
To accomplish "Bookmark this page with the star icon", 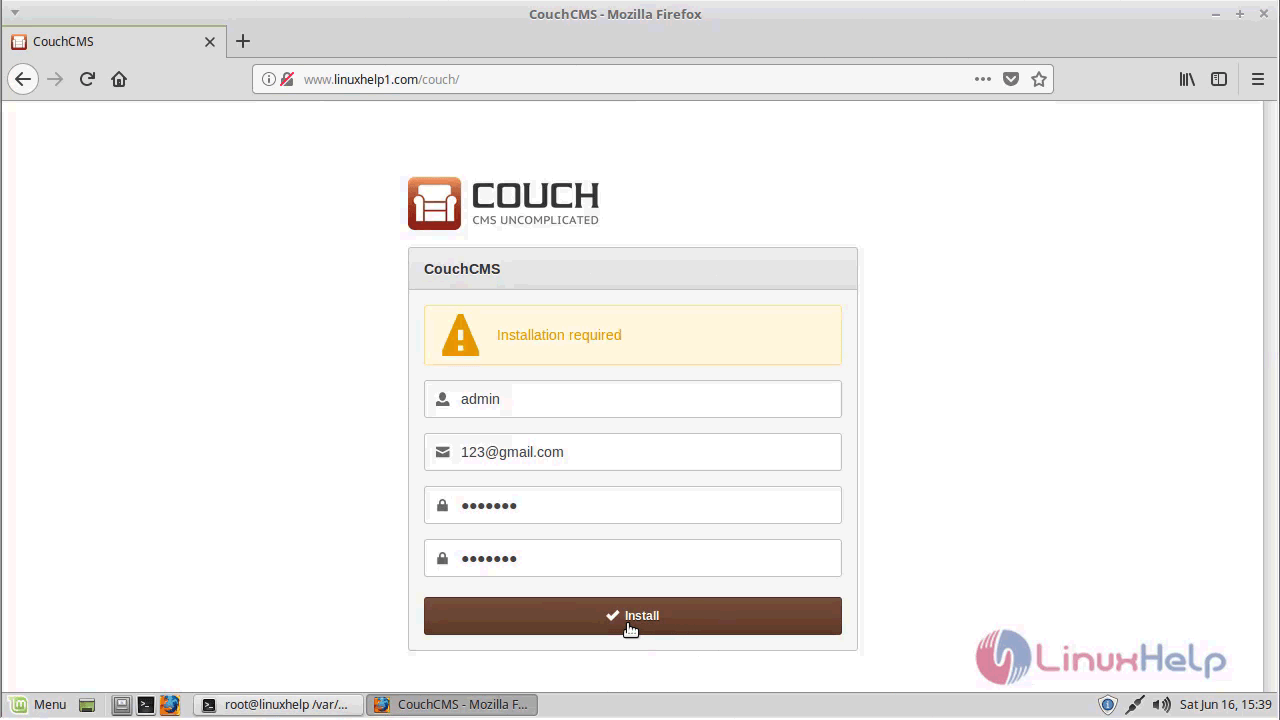I will 1039,79.
